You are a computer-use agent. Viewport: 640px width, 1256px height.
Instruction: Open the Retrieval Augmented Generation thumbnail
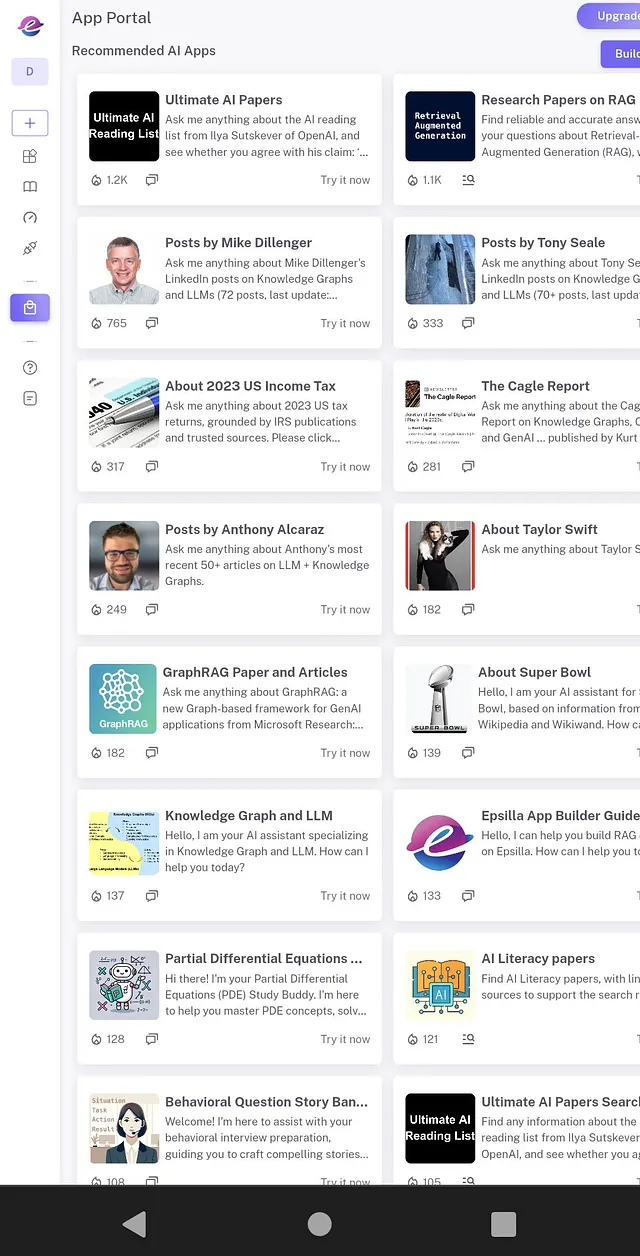(x=440, y=126)
